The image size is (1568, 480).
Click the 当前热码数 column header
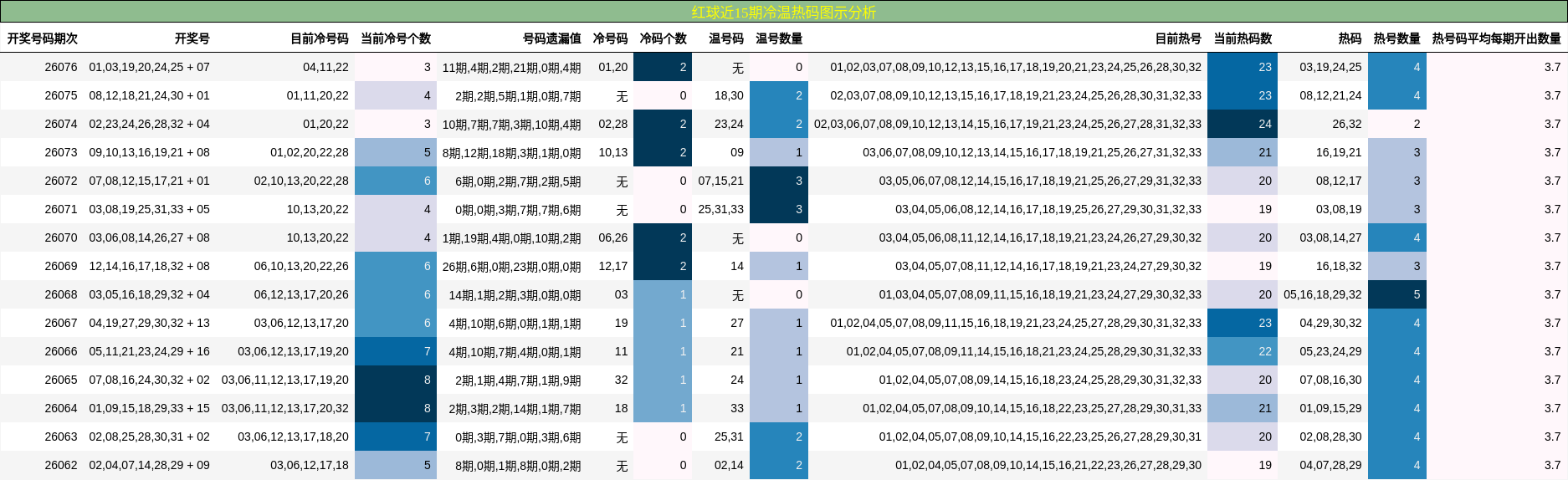1243,38
